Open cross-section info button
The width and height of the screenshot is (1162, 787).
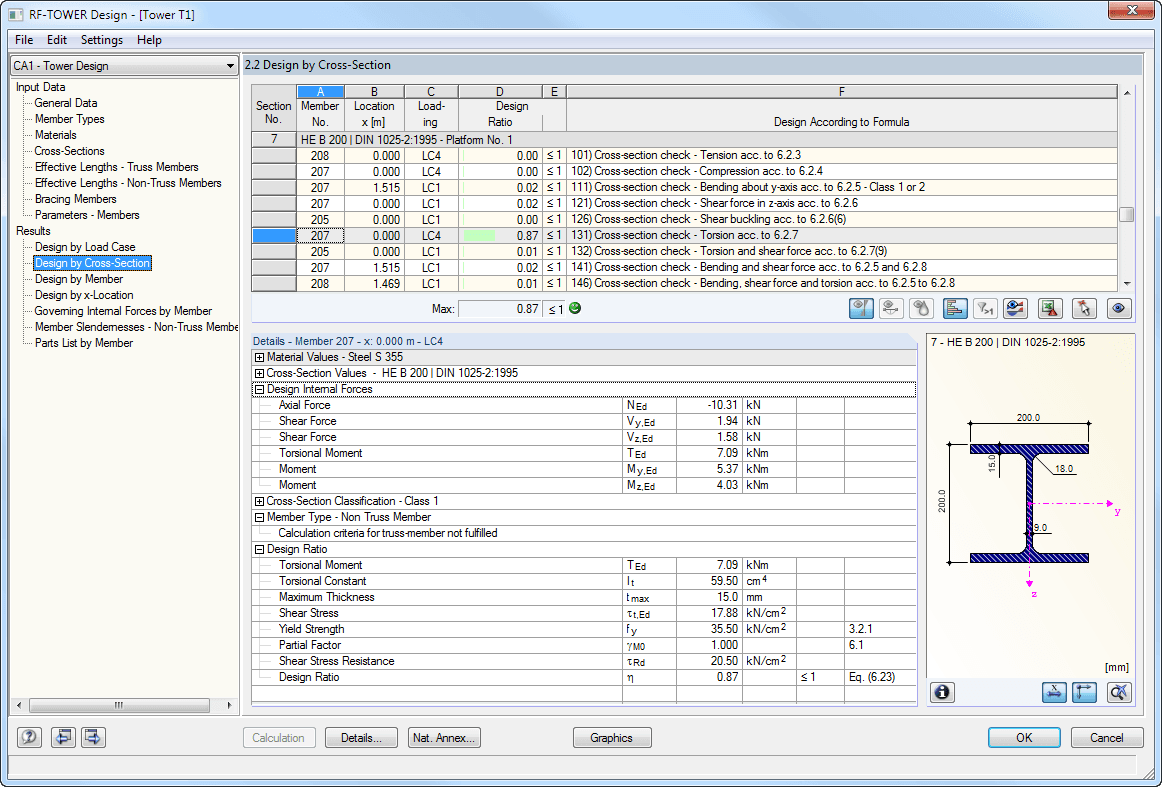pyautogui.click(x=942, y=692)
